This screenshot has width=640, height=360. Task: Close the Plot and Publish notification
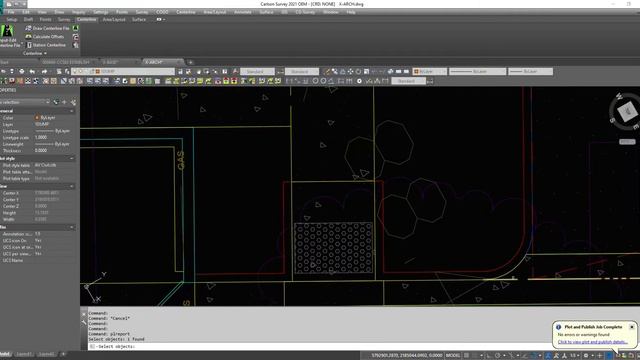[x=631, y=327]
